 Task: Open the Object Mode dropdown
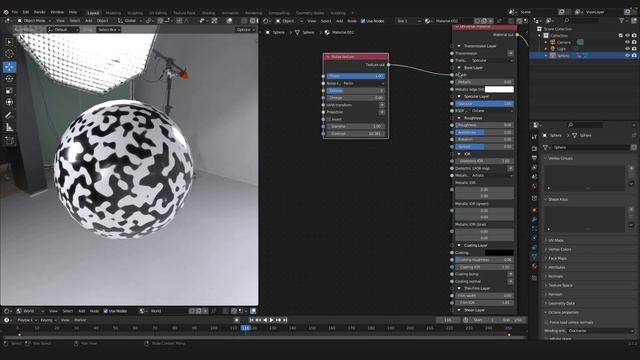coord(34,21)
